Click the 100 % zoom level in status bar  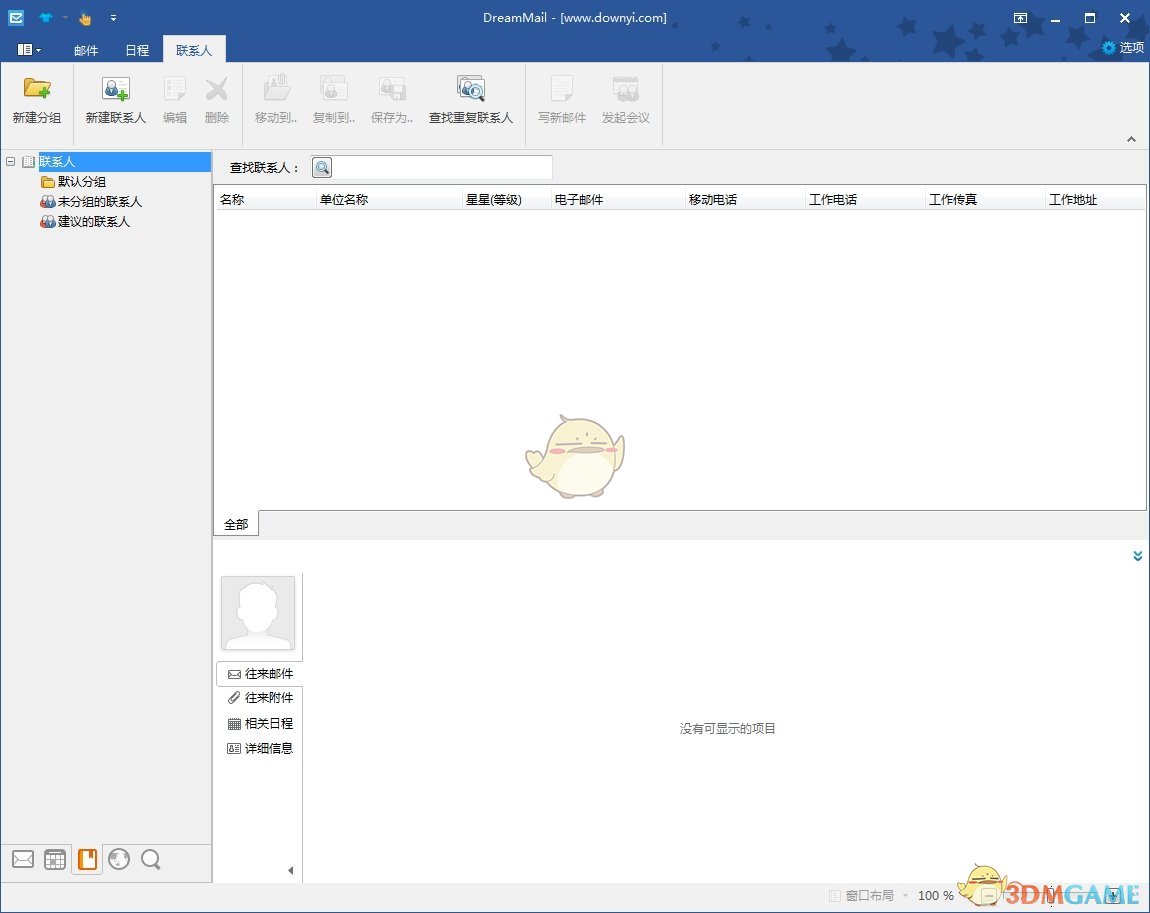[936, 895]
